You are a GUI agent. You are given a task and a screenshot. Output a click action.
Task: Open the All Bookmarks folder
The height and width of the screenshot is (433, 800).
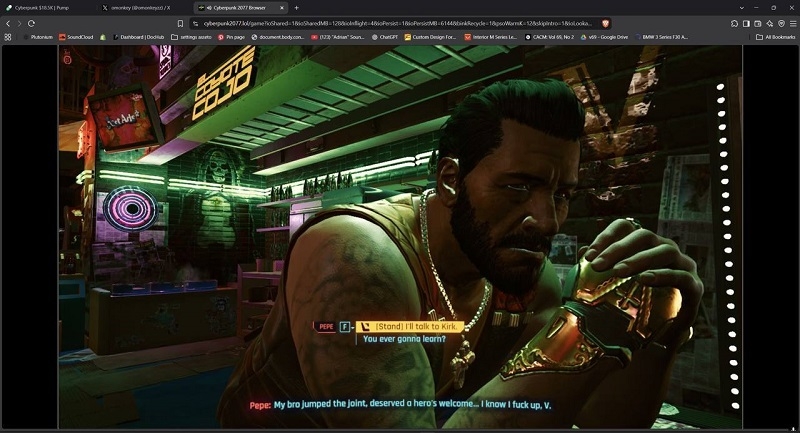click(775, 37)
